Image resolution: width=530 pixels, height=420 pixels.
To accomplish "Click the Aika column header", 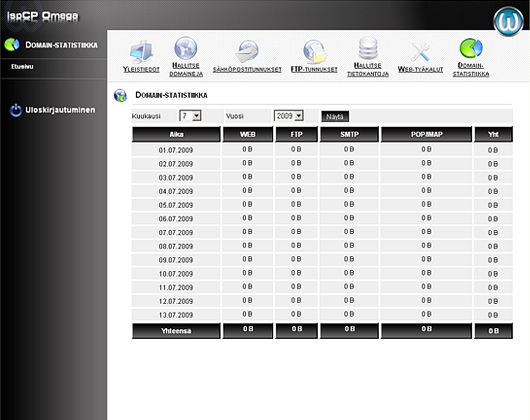I will (176, 134).
